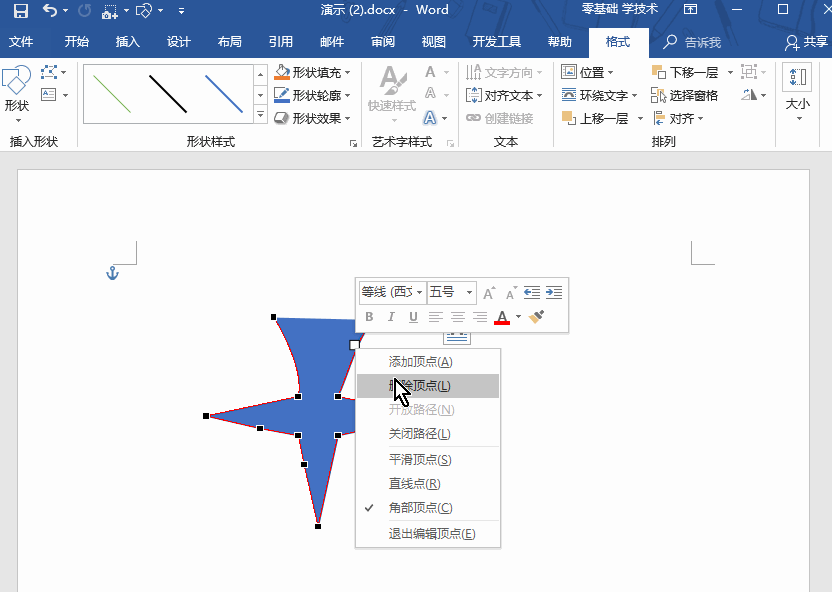Choose 添加顶点(A) from context menu

[428, 362]
